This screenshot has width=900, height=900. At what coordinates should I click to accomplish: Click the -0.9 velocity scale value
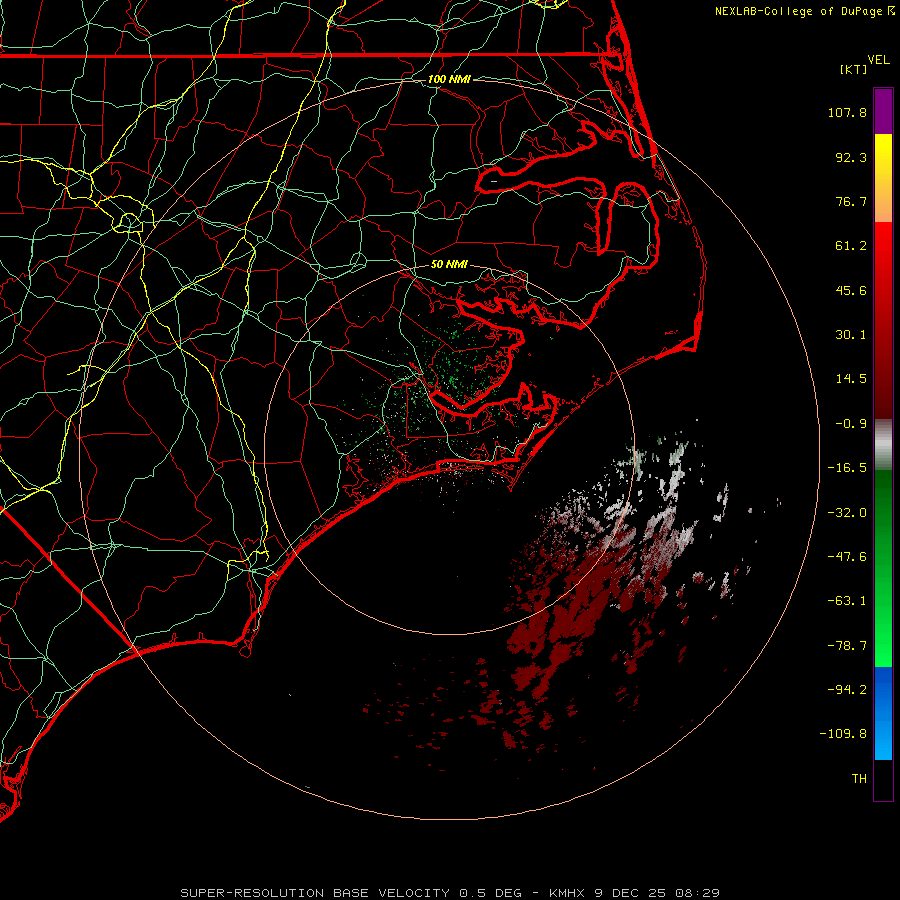[851, 424]
